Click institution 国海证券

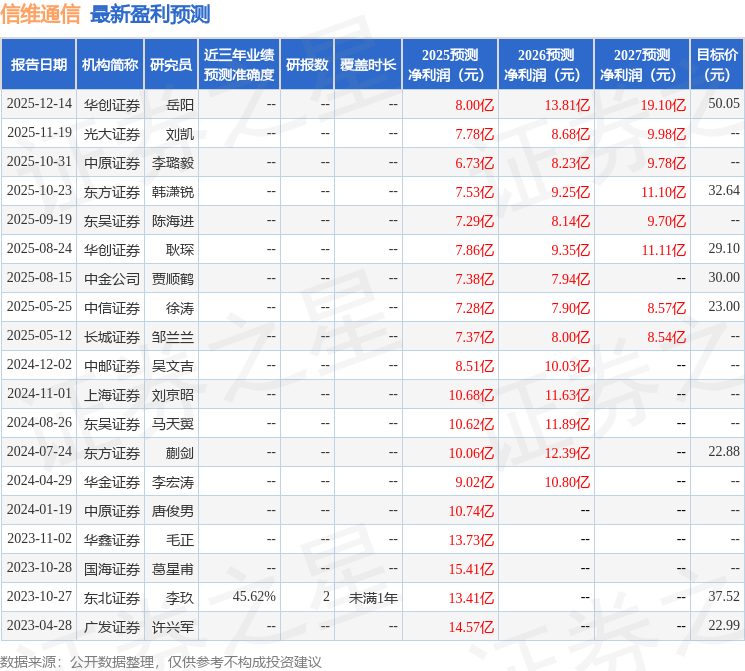pyautogui.click(x=112, y=569)
